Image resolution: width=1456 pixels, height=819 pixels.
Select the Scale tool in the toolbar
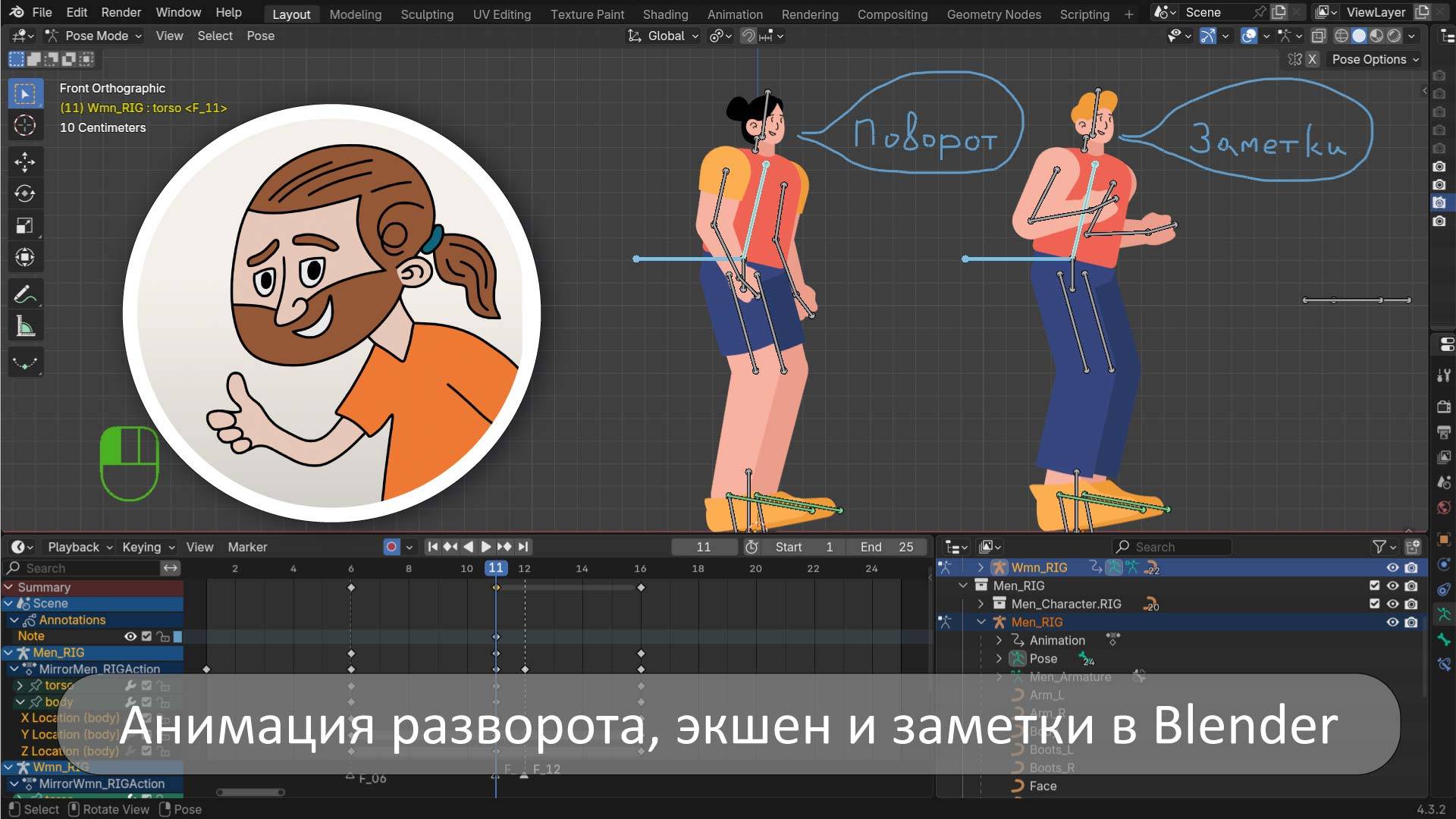click(25, 225)
